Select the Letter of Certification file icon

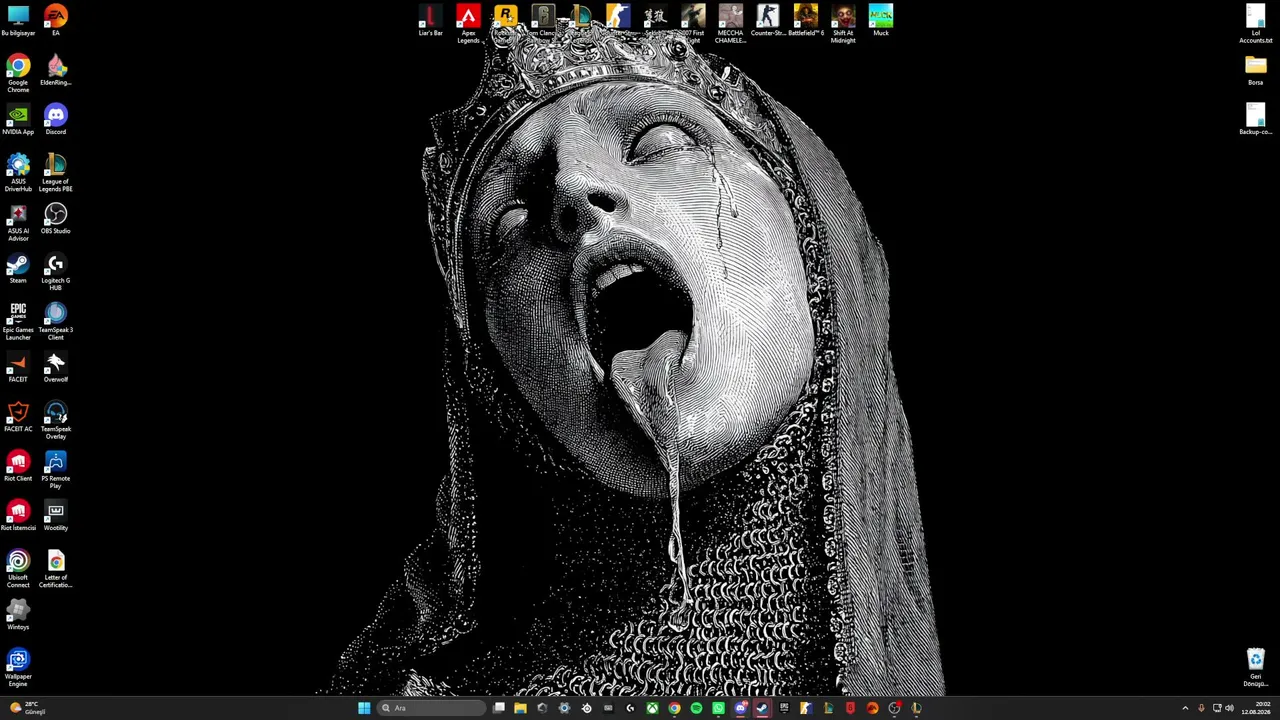56,568
